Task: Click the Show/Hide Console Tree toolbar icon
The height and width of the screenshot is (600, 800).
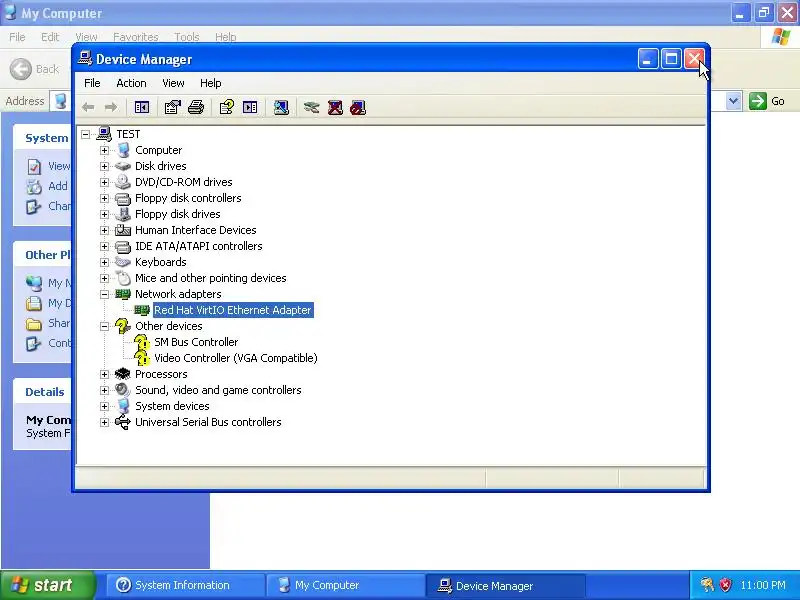Action: [142, 108]
